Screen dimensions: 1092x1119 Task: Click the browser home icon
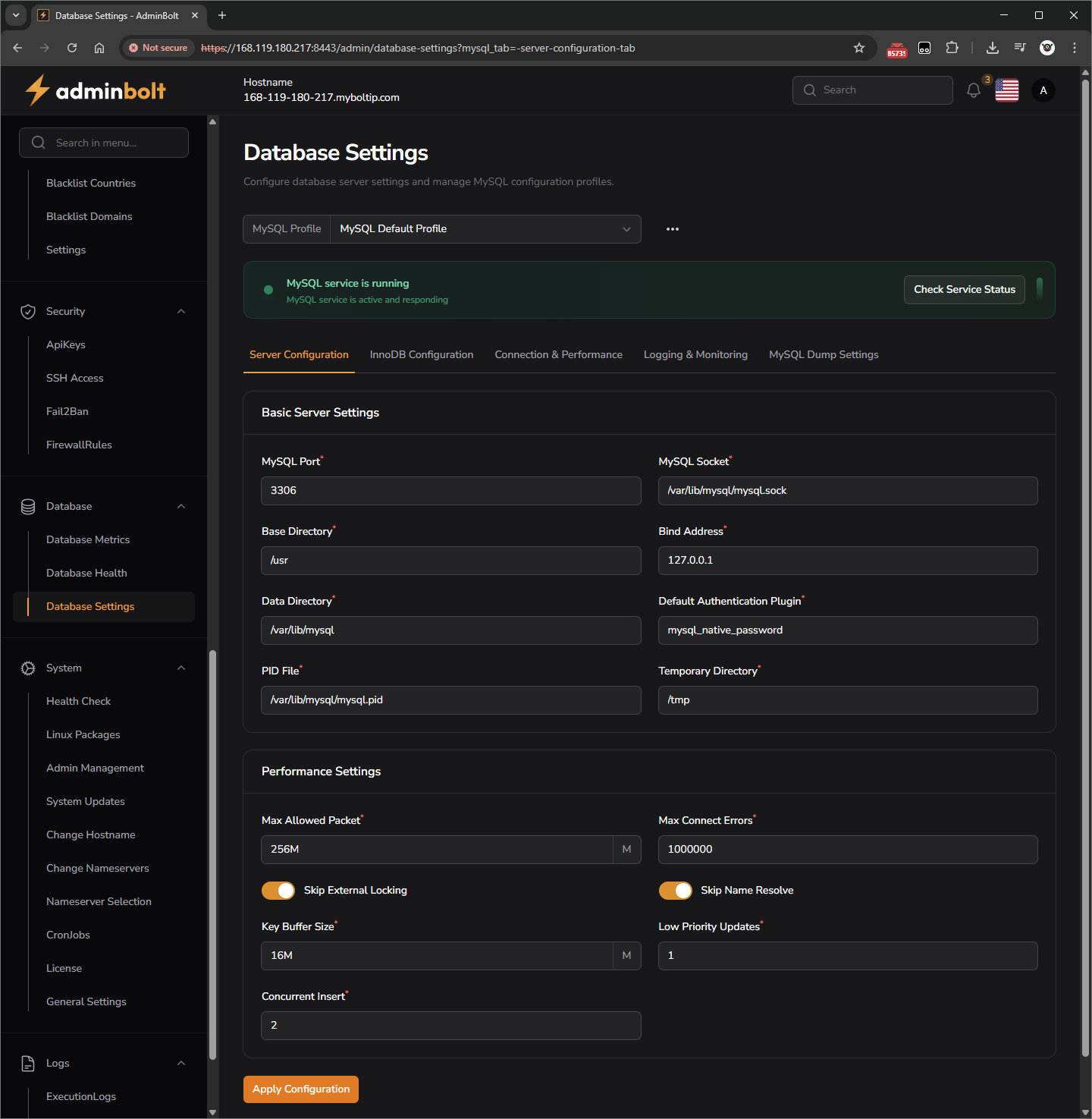coord(99,48)
